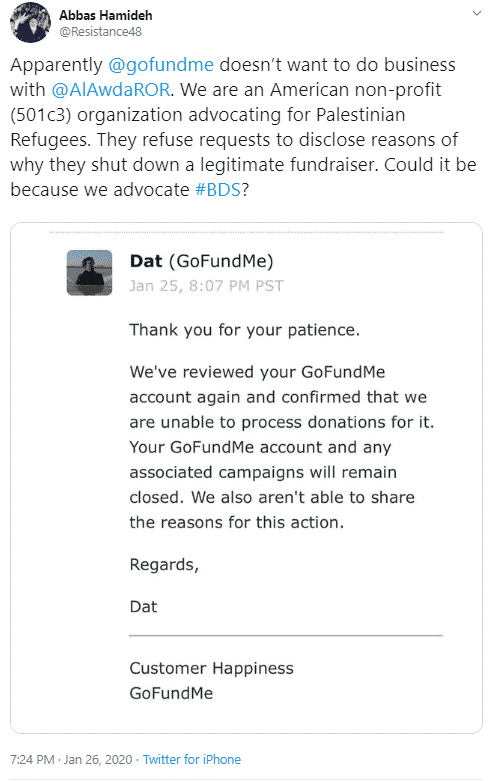Click the tweet text about Palestinian Refugees
Image resolution: width=493 pixels, height=781 pixels.
244,127
